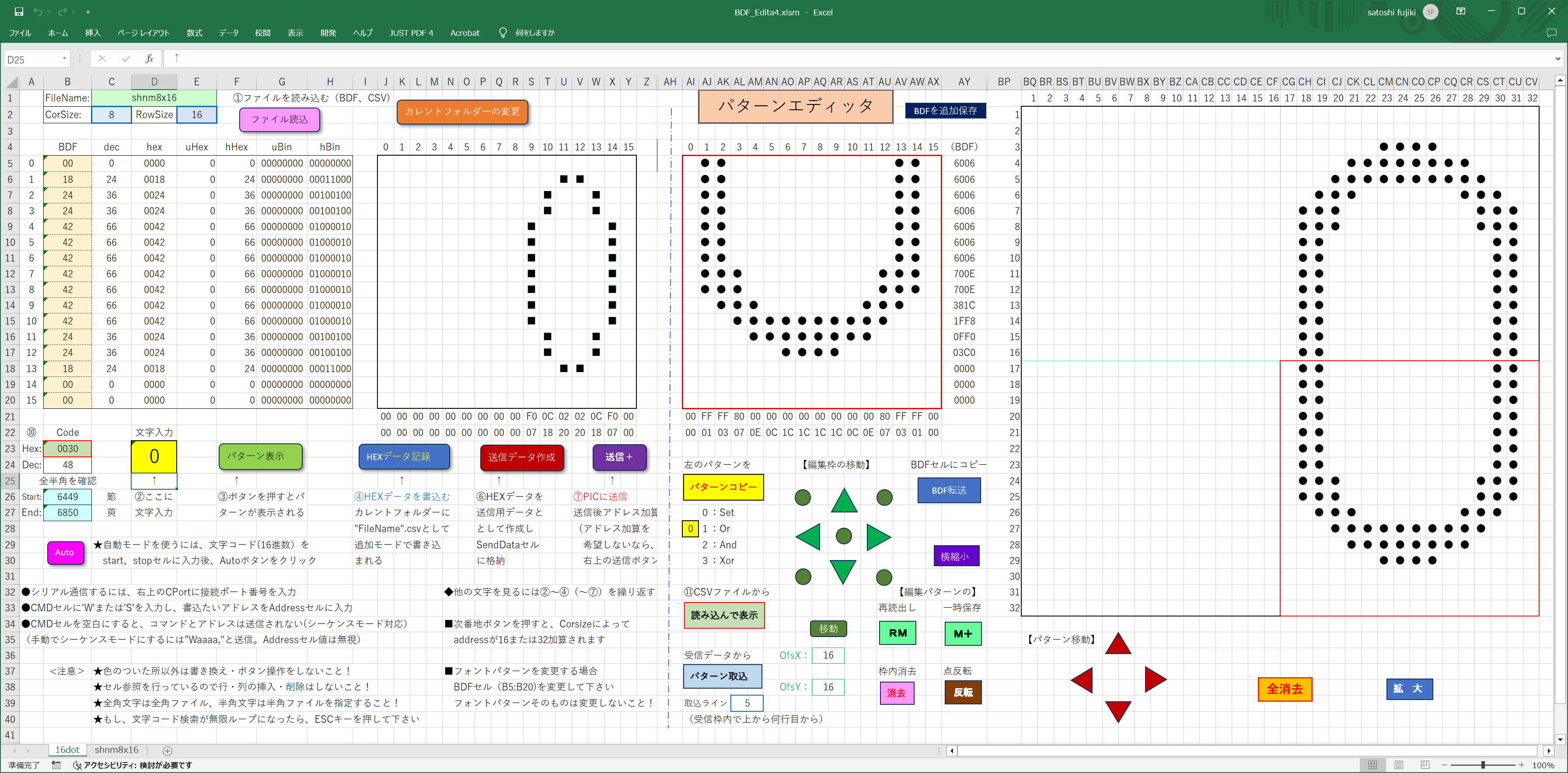
Task: Click the Undo arrow icon
Action: click(x=38, y=11)
